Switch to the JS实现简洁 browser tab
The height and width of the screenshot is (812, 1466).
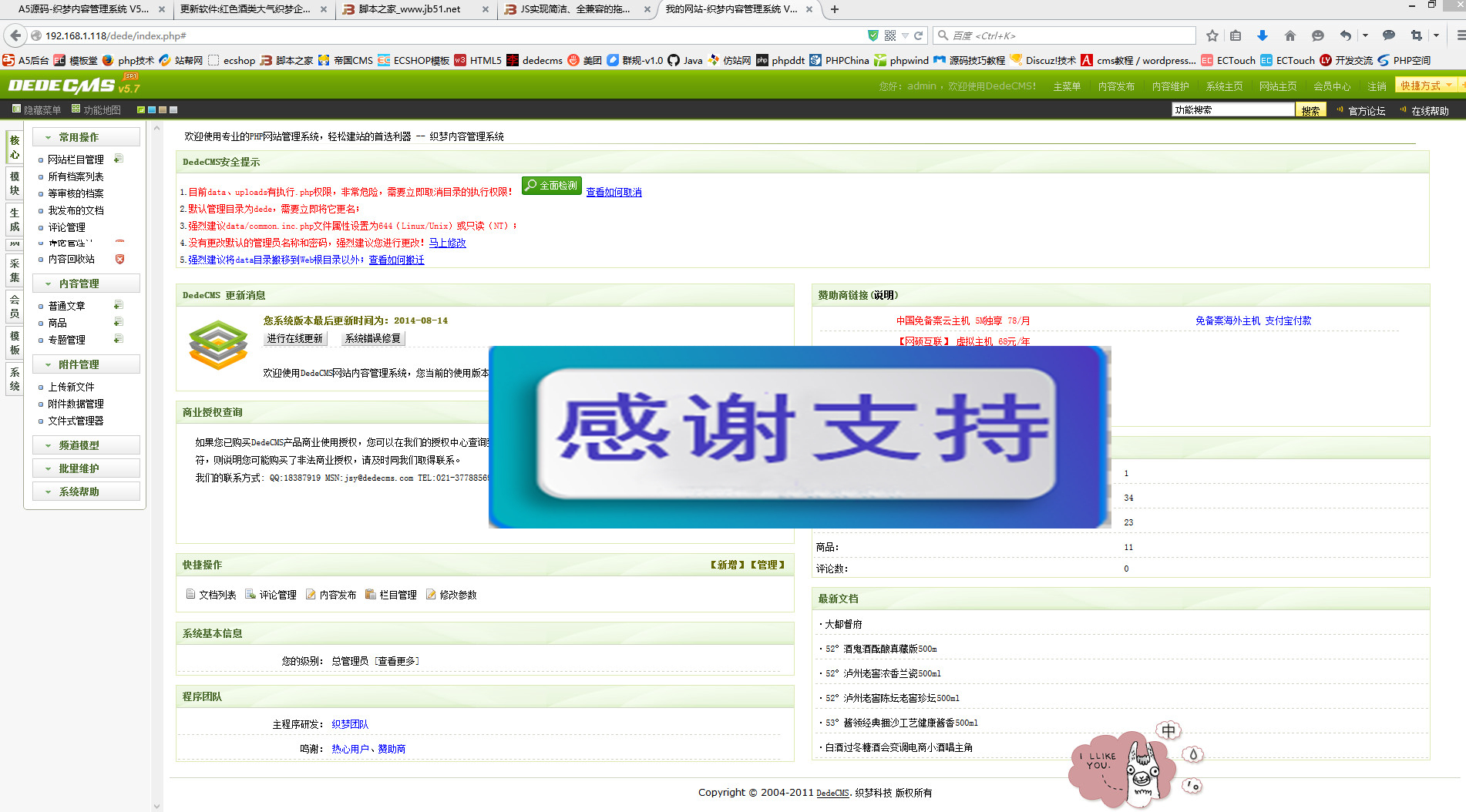pyautogui.click(x=576, y=9)
